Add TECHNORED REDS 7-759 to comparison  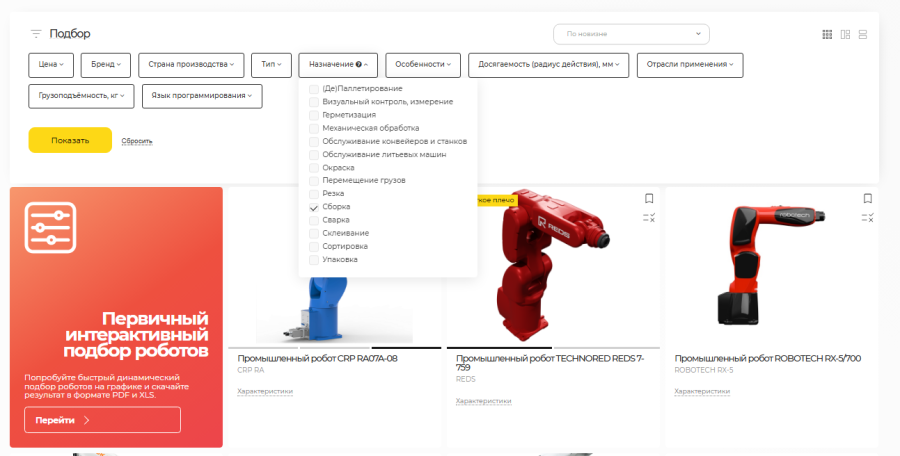coord(649,218)
